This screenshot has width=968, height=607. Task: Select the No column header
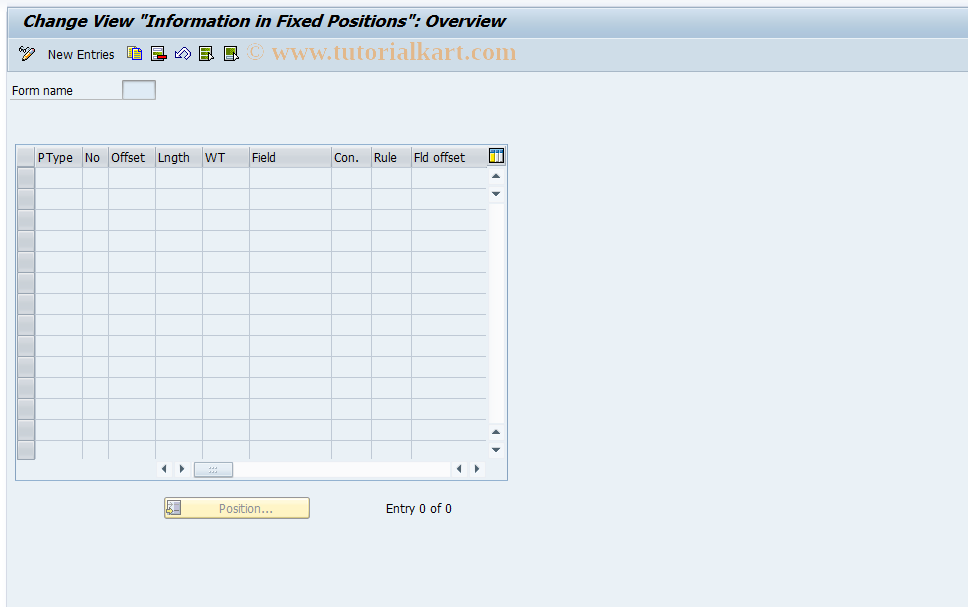96,157
